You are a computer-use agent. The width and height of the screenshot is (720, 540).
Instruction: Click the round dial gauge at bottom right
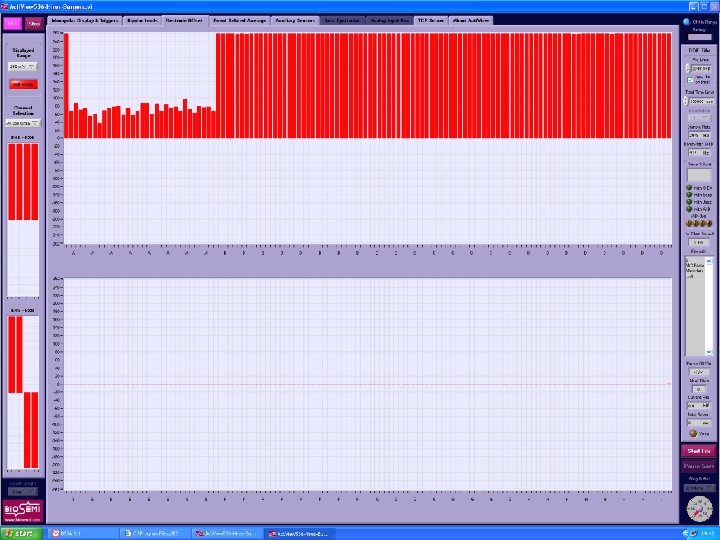(x=699, y=510)
